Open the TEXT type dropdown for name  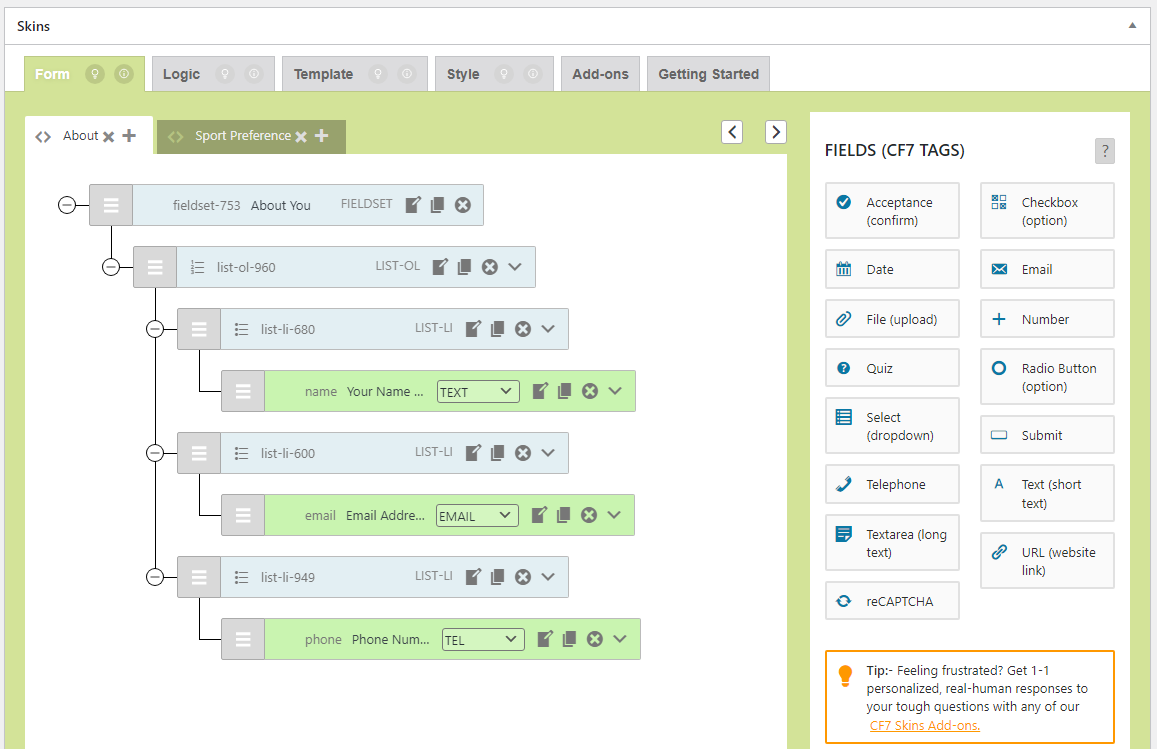point(478,392)
